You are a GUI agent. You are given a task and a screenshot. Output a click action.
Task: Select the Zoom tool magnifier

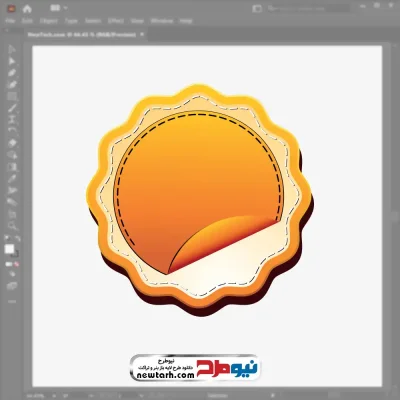point(12,226)
